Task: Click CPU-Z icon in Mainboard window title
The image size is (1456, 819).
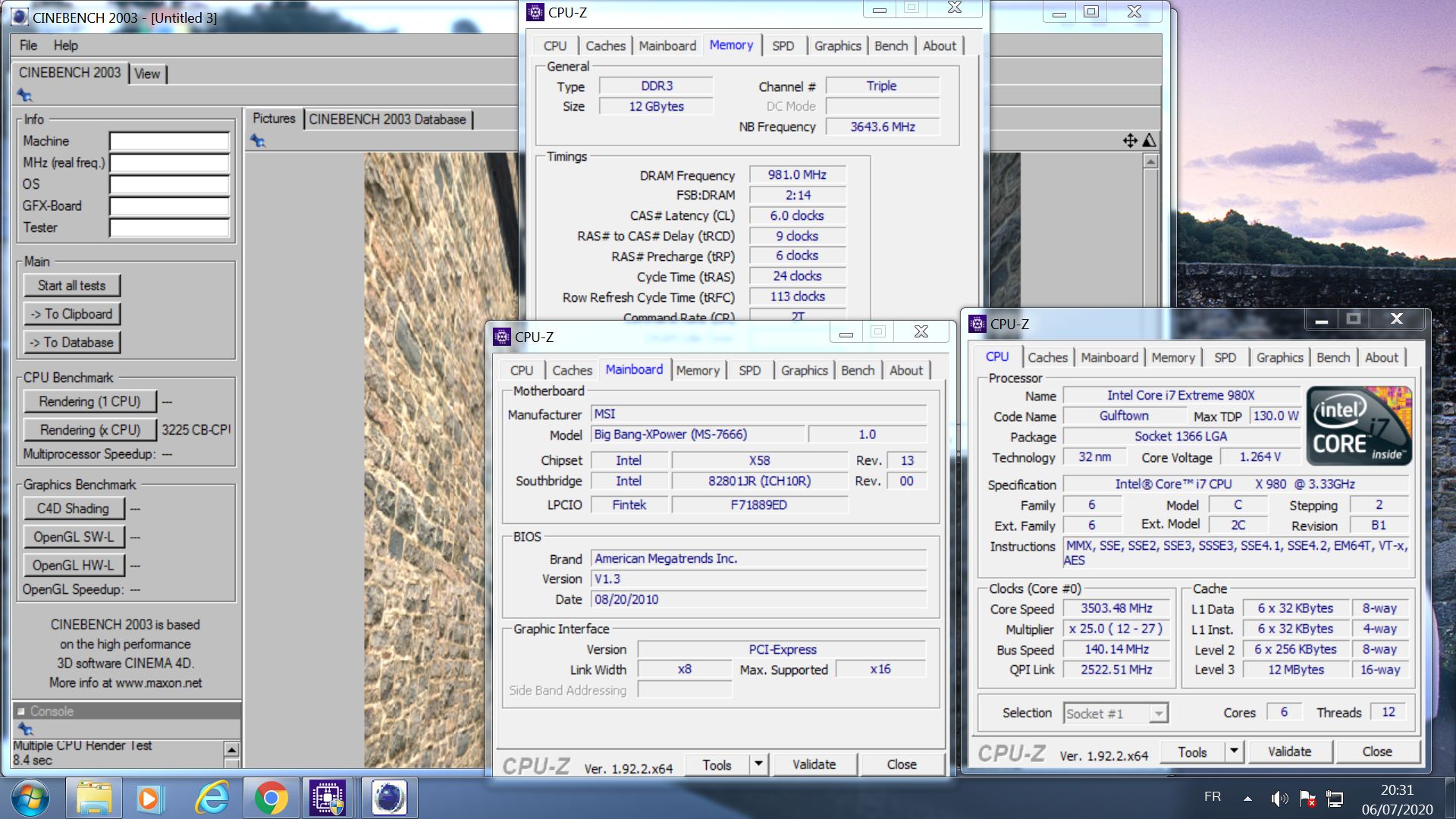Action: click(x=502, y=337)
